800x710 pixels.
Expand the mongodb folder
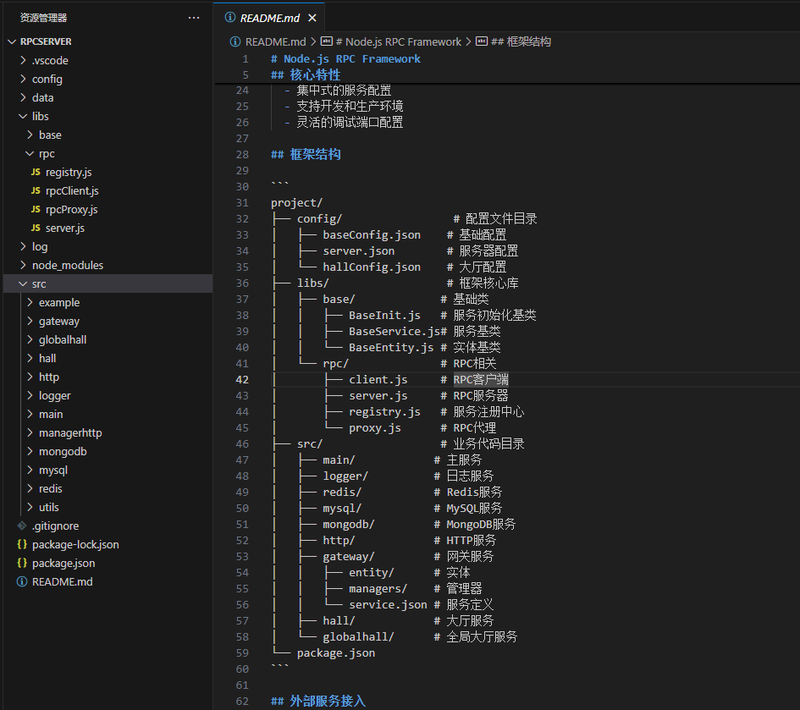(30, 451)
